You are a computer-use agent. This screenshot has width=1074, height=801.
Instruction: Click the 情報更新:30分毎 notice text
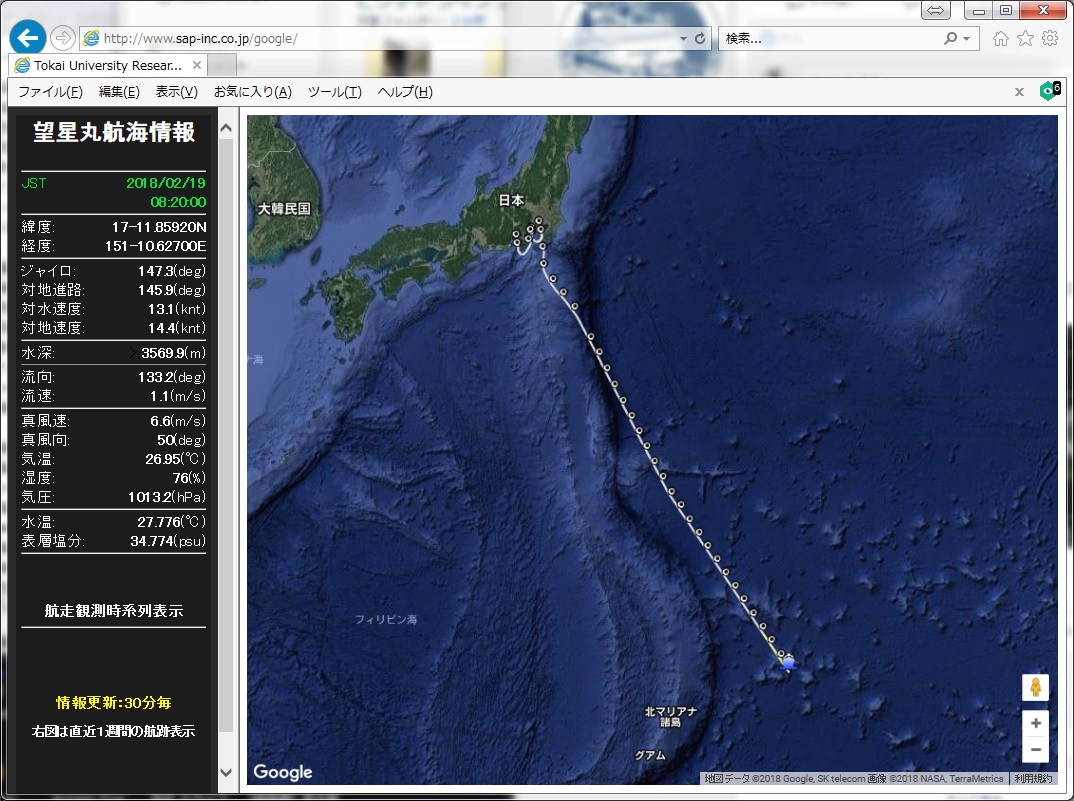click(114, 702)
